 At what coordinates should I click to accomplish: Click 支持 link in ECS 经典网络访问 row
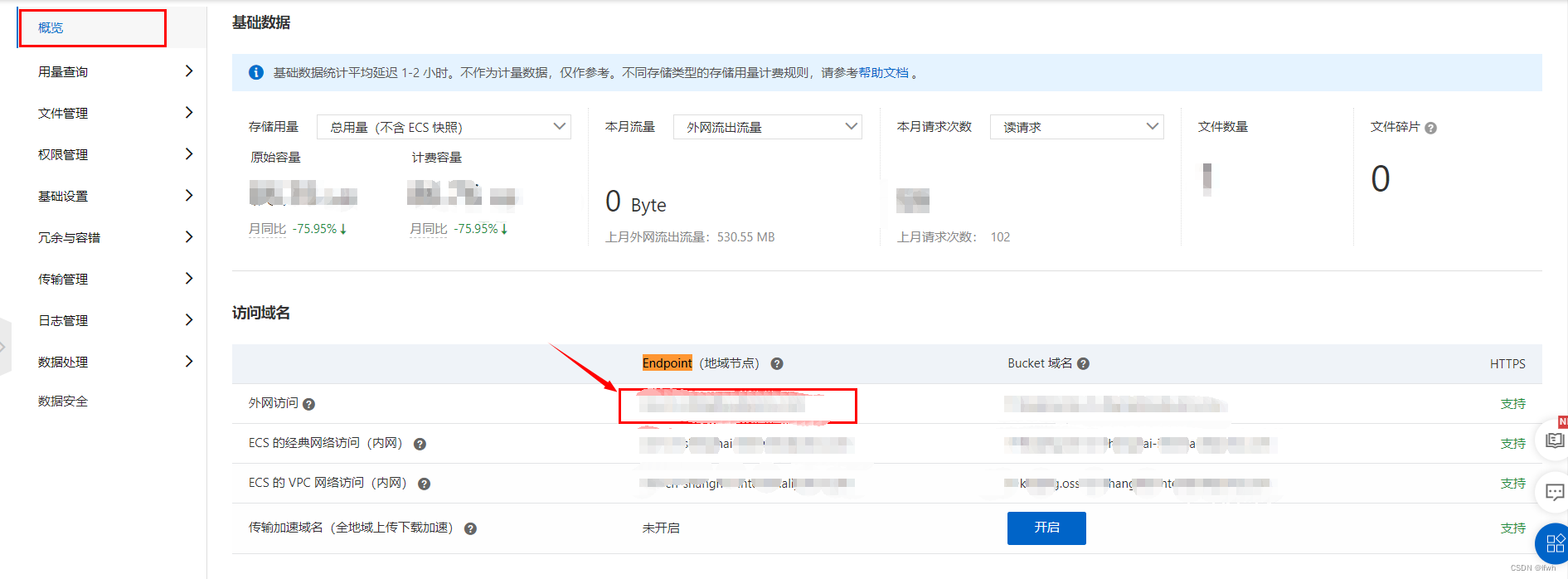pyautogui.click(x=1513, y=444)
